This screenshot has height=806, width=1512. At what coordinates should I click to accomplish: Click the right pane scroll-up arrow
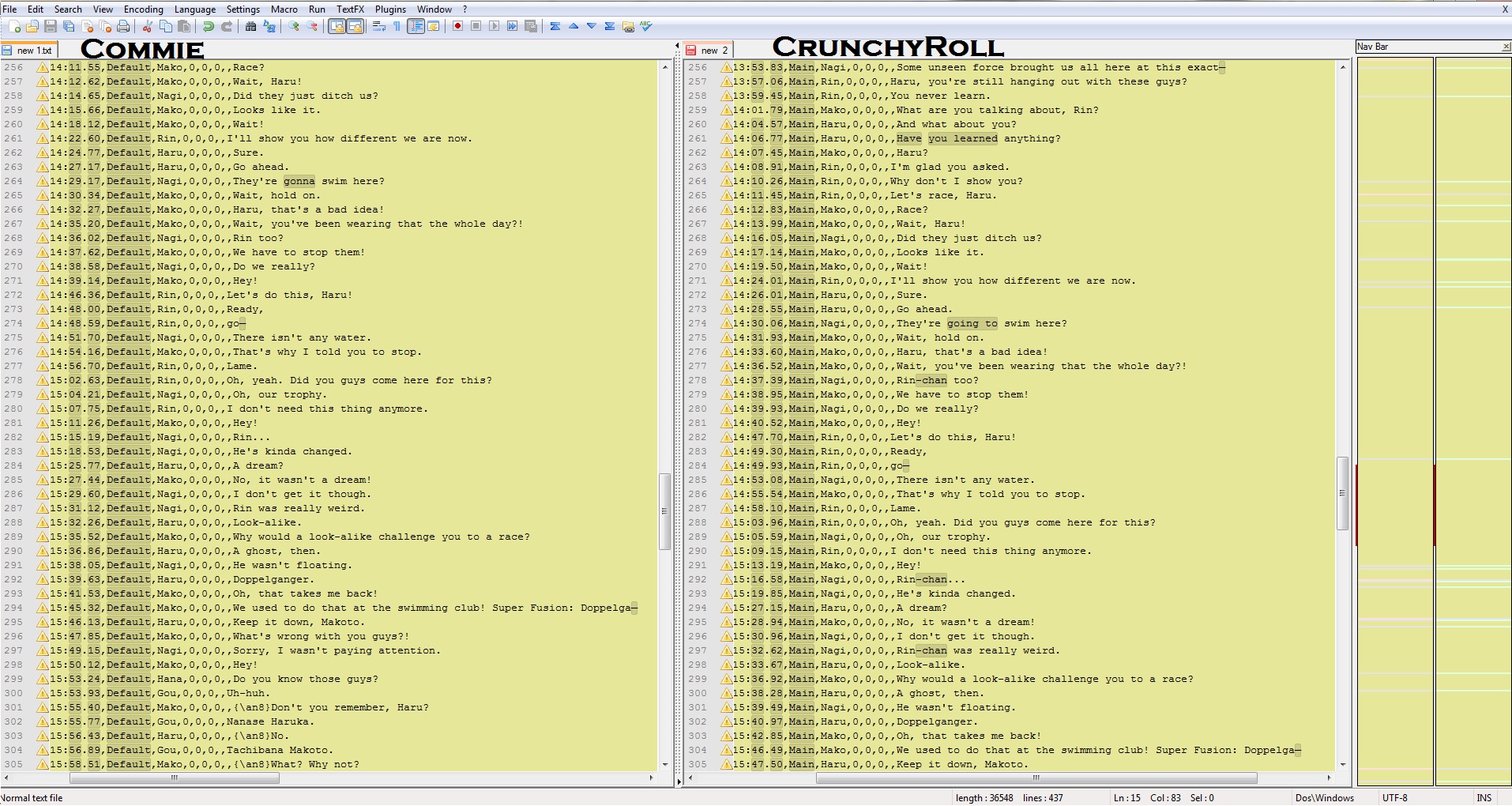pos(1342,67)
